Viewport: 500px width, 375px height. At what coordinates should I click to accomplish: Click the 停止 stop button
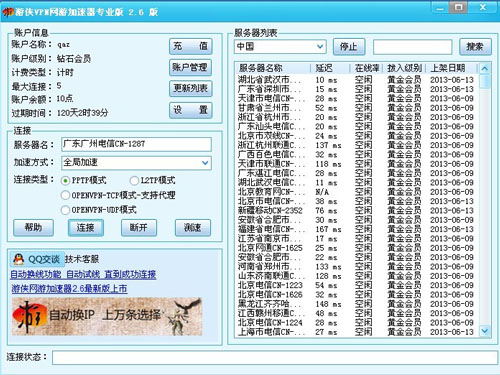tap(349, 47)
